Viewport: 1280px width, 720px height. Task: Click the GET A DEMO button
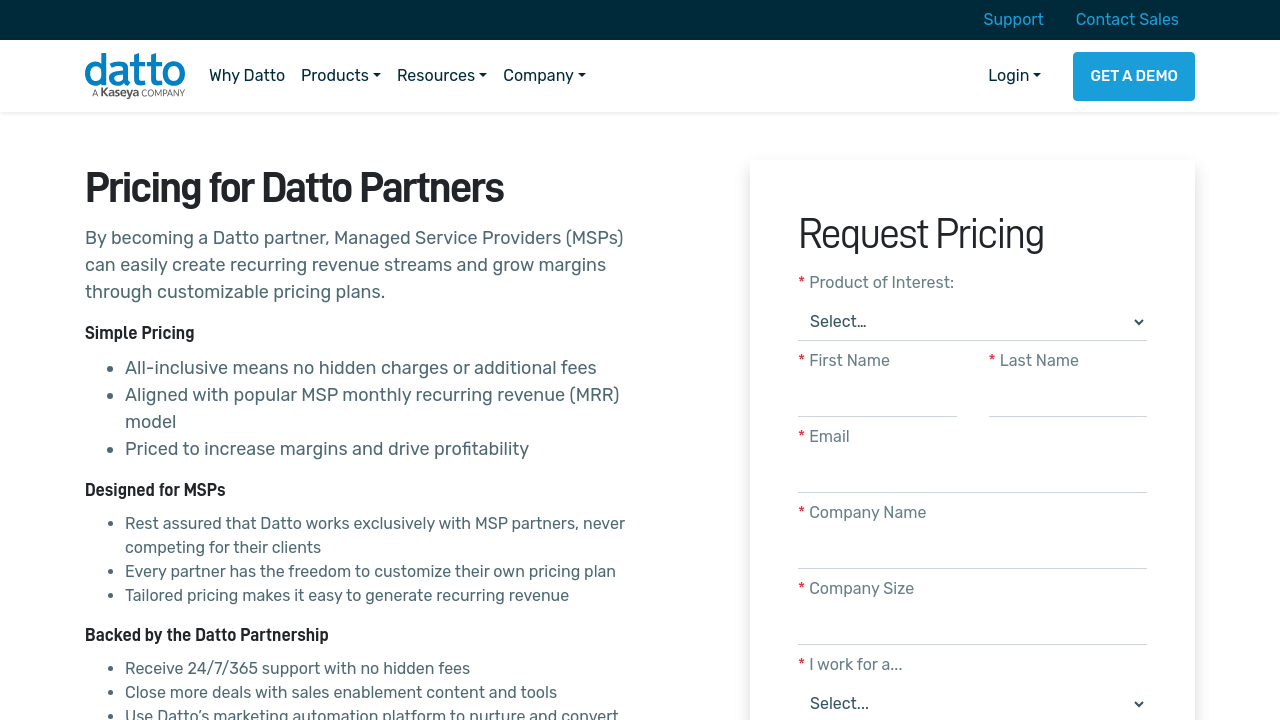point(1133,76)
